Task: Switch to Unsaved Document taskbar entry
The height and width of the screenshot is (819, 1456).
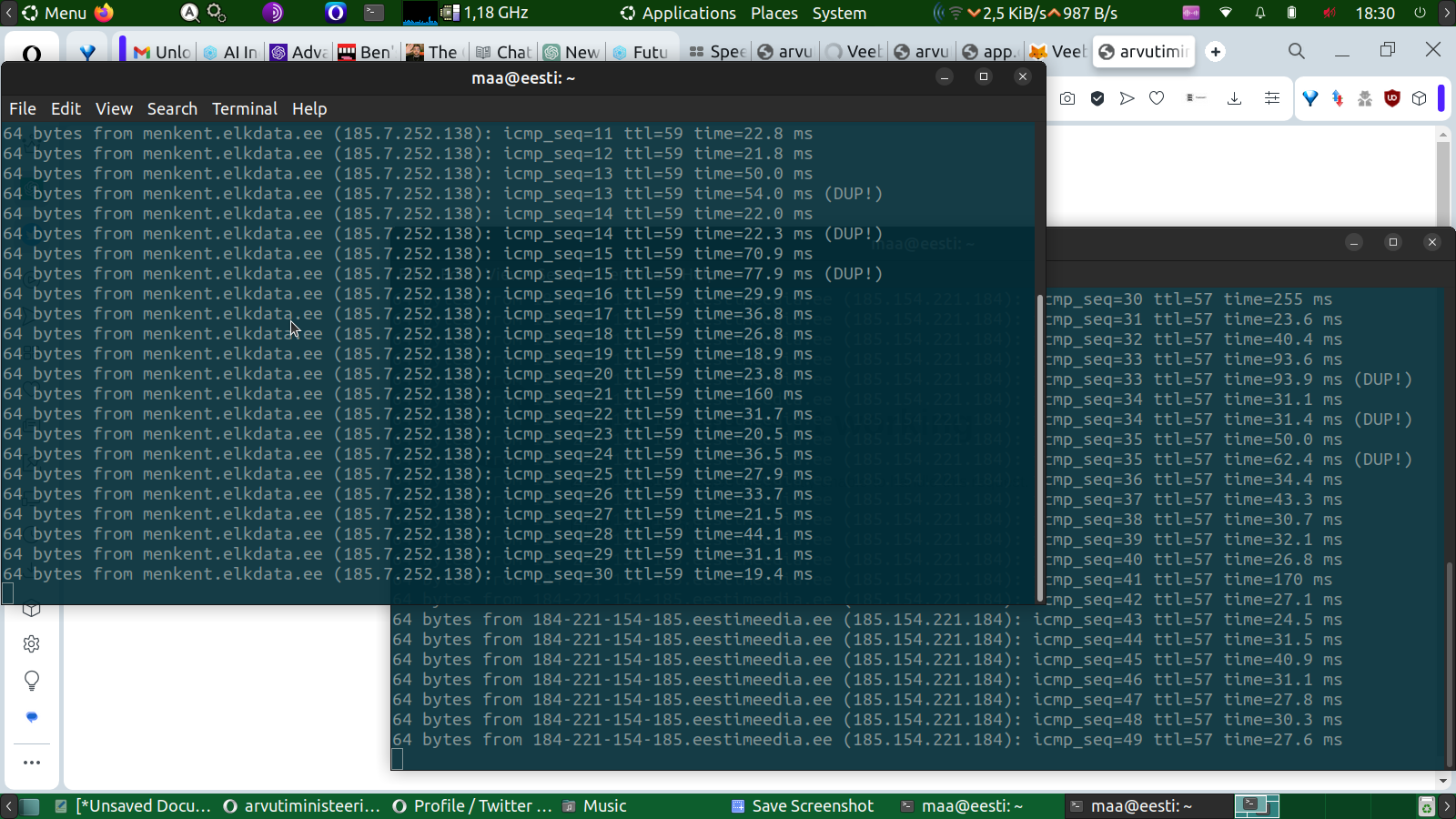Action: 132,806
